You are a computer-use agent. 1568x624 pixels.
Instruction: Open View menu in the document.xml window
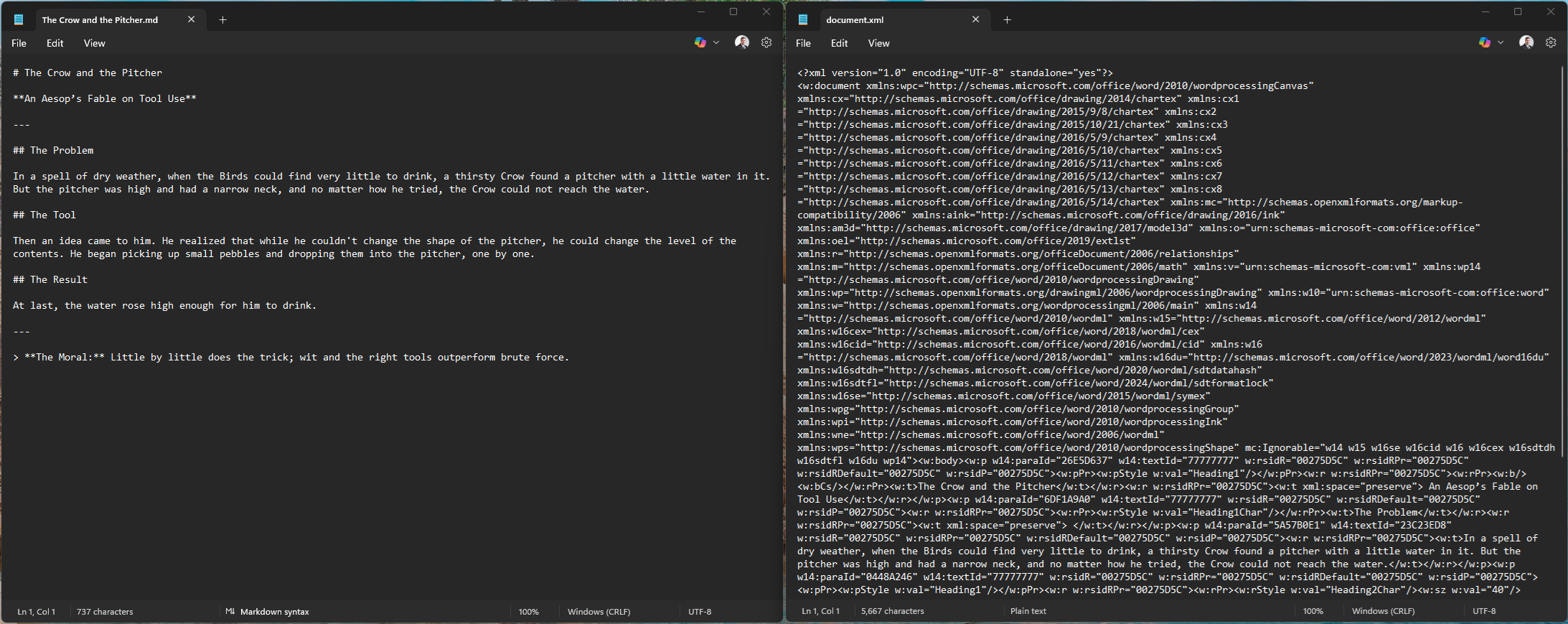point(878,44)
